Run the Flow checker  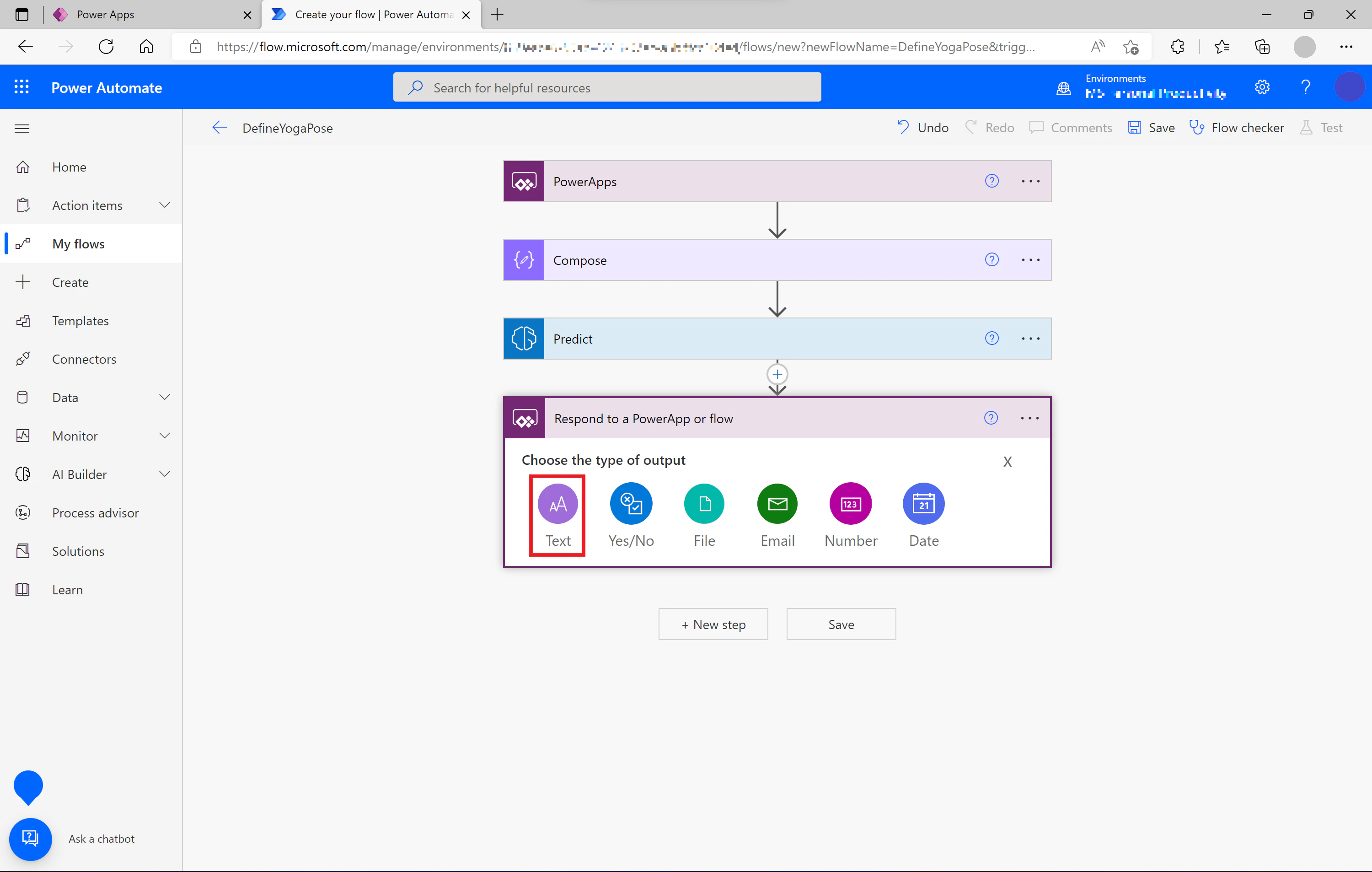pyautogui.click(x=1236, y=128)
